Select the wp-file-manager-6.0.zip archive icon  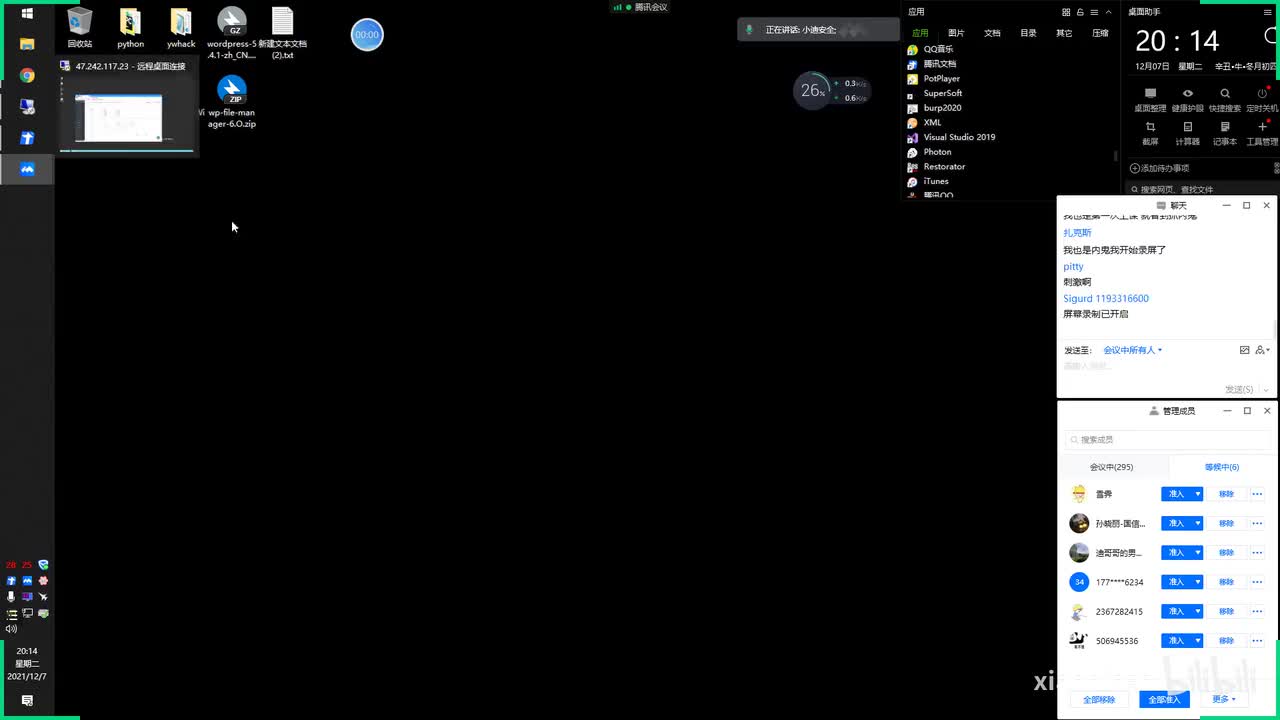232,102
